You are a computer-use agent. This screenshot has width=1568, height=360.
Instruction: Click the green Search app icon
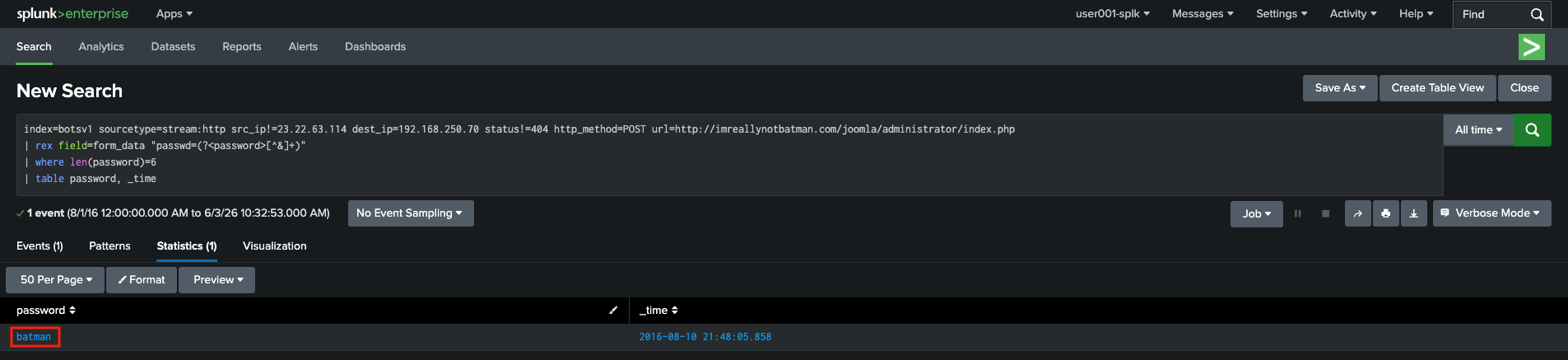(x=1531, y=47)
